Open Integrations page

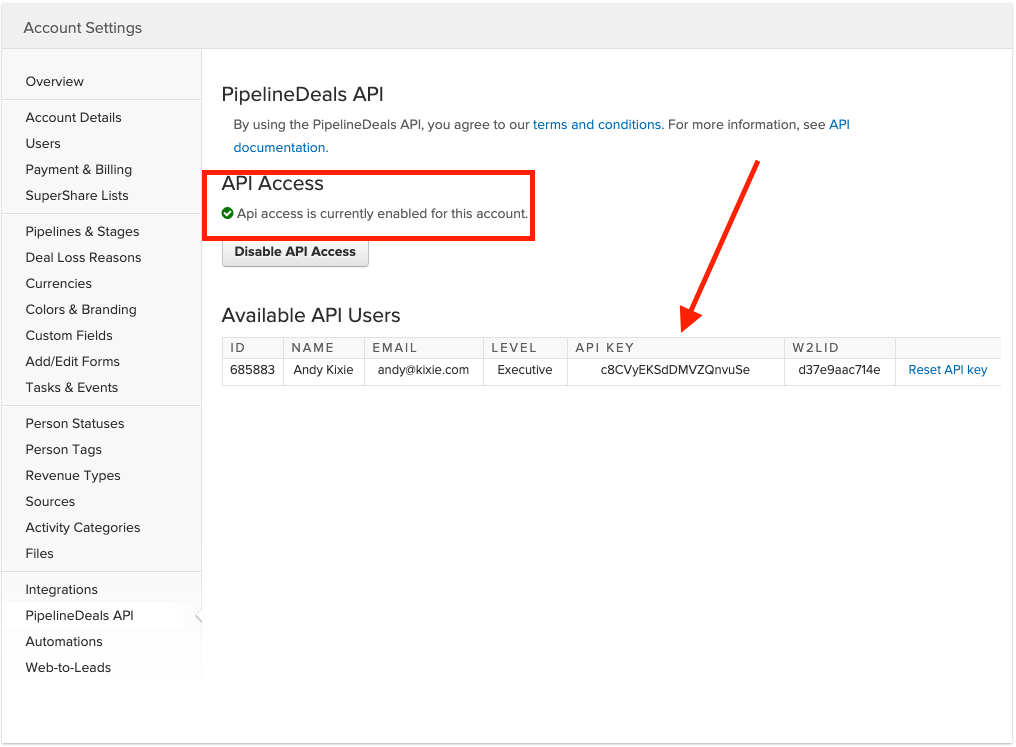[62, 589]
